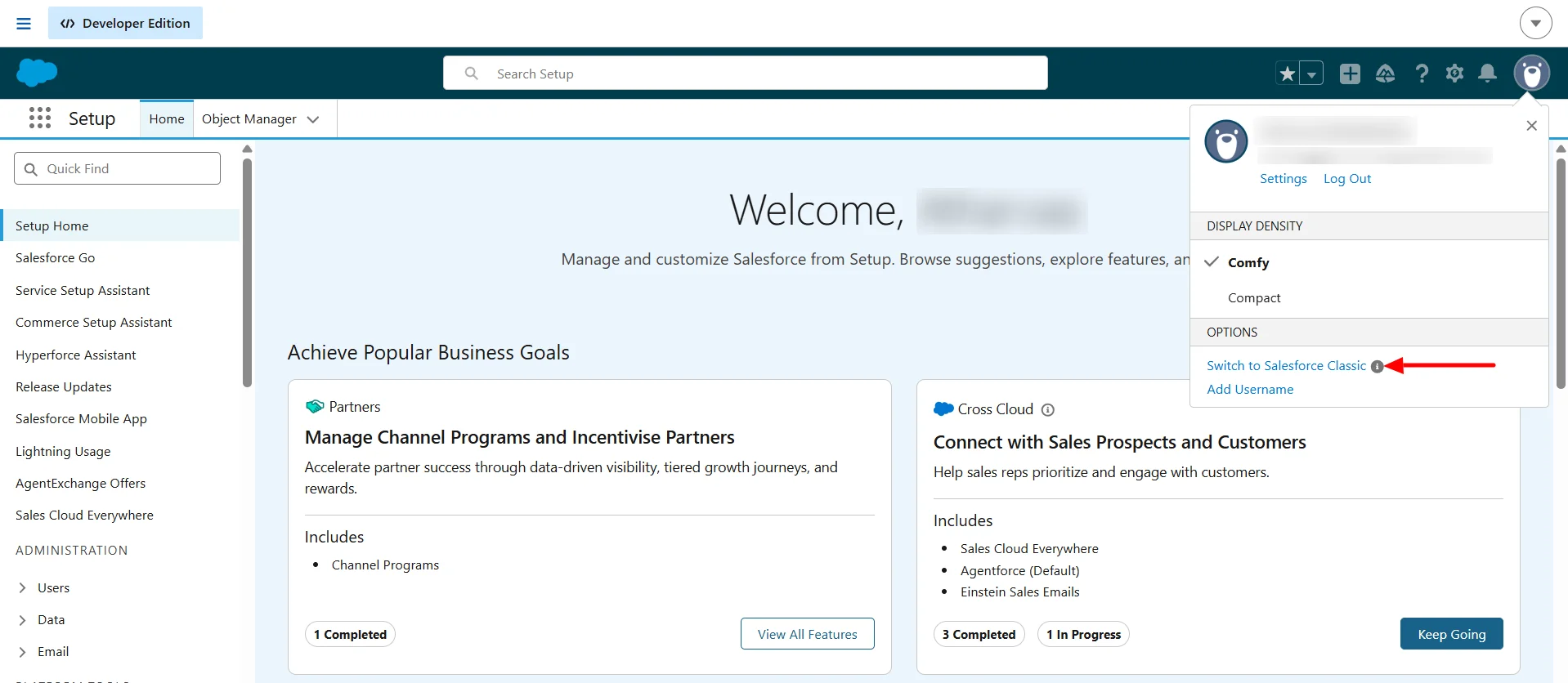Open the Setup gear icon
The image size is (1568, 683).
1454,74
